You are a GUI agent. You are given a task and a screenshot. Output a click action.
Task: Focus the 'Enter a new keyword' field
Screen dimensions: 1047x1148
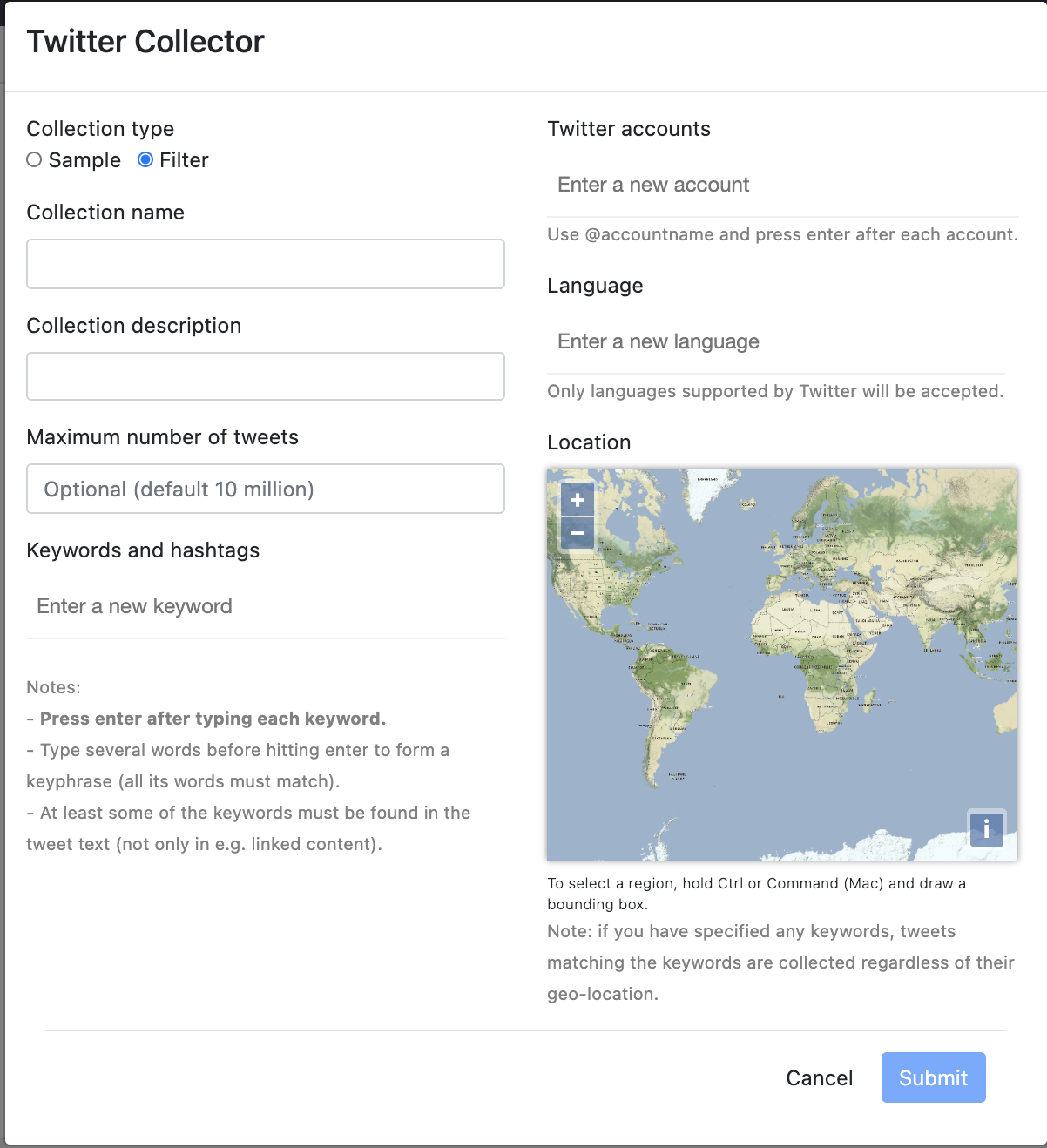(266, 606)
